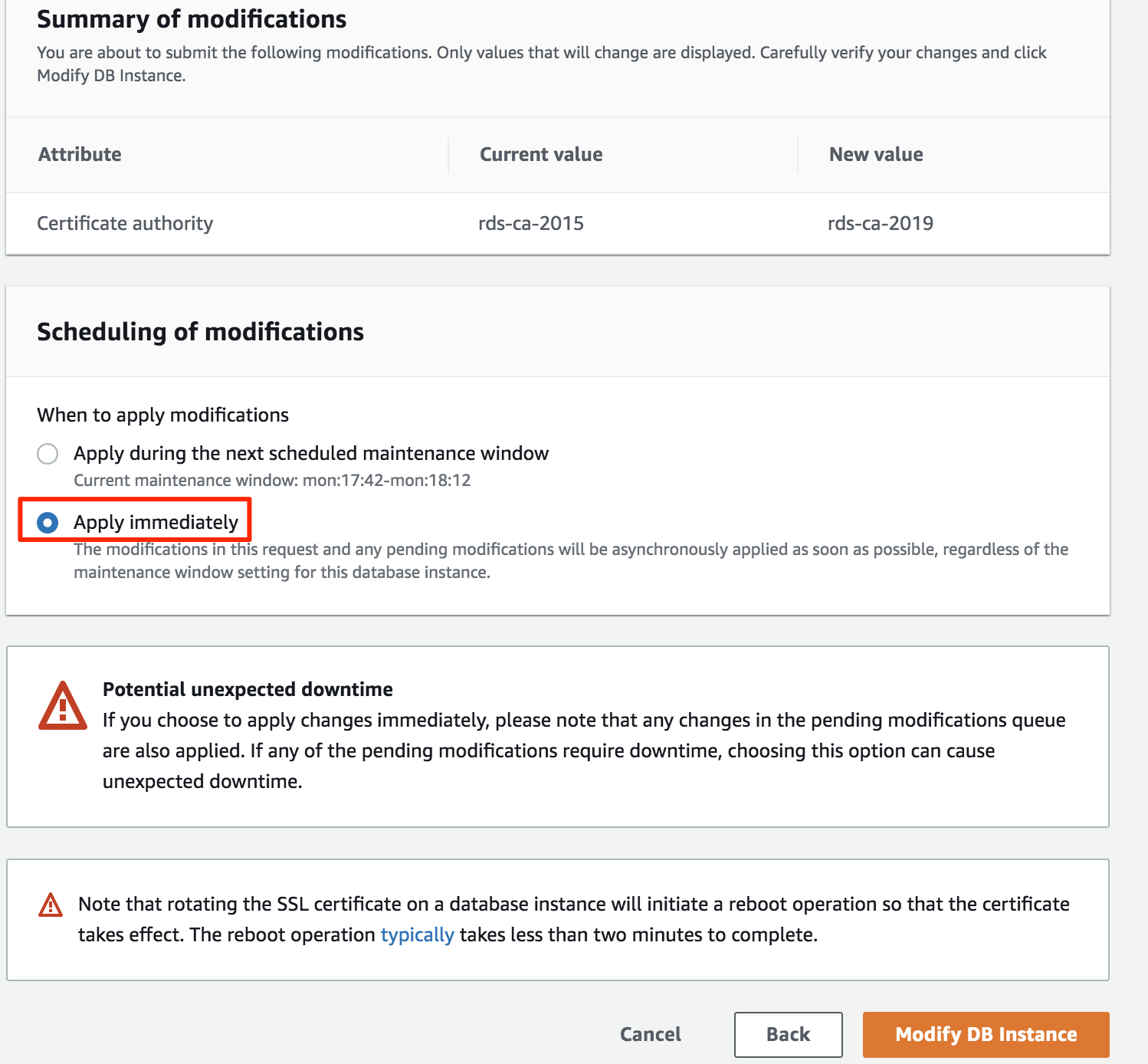Click the New value column header
The width and height of the screenshot is (1148, 1064).
coord(875,154)
